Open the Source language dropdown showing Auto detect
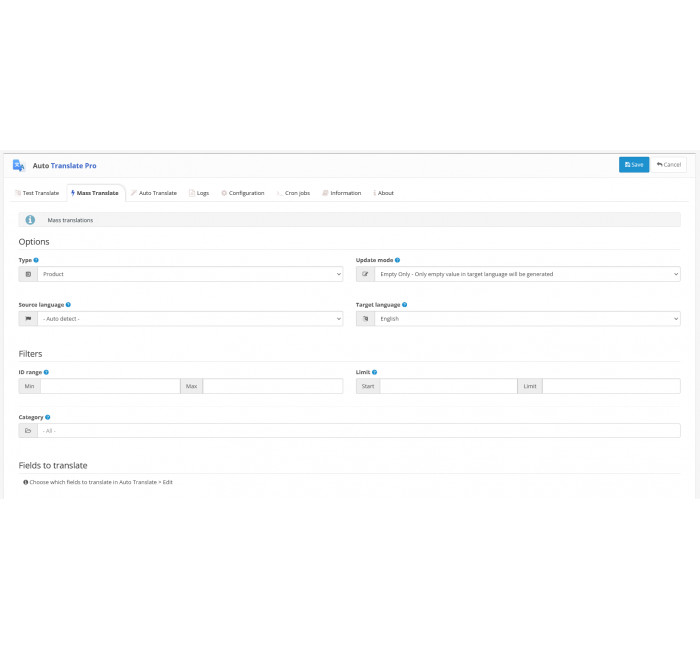The width and height of the screenshot is (700, 650). [190, 319]
